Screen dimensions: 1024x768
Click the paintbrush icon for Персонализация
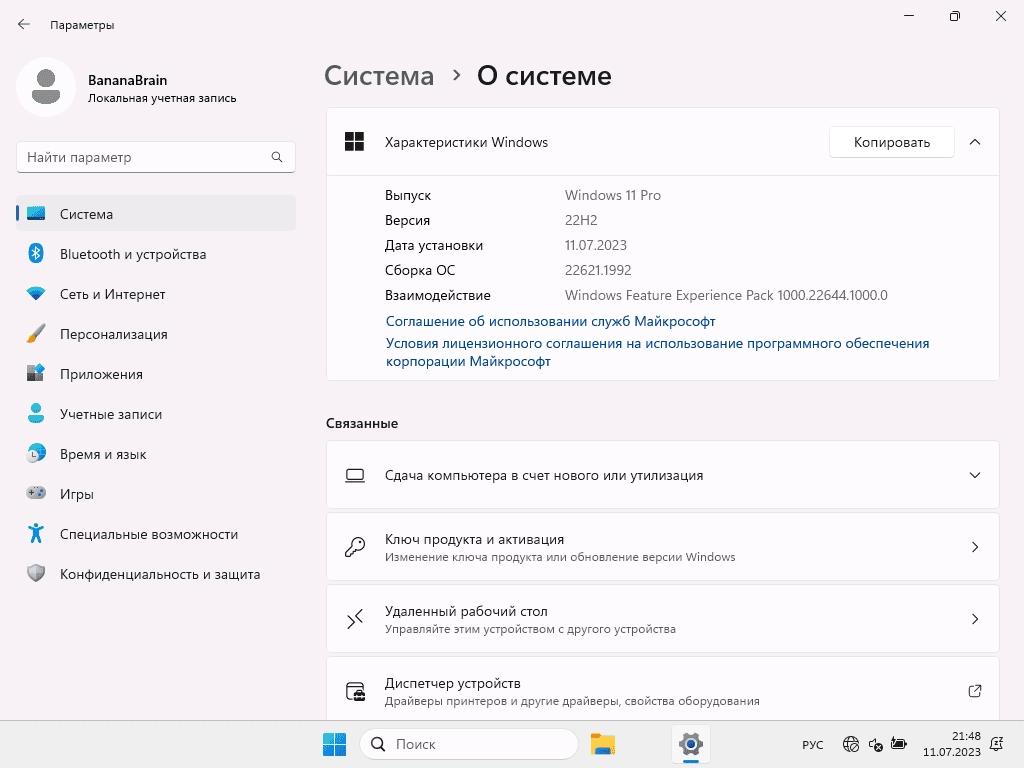[36, 334]
